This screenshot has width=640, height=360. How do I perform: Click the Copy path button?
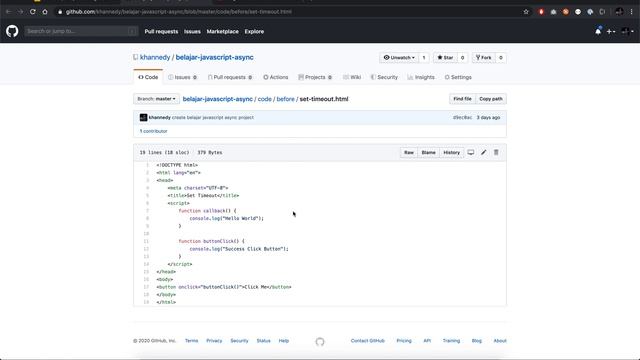click(491, 99)
